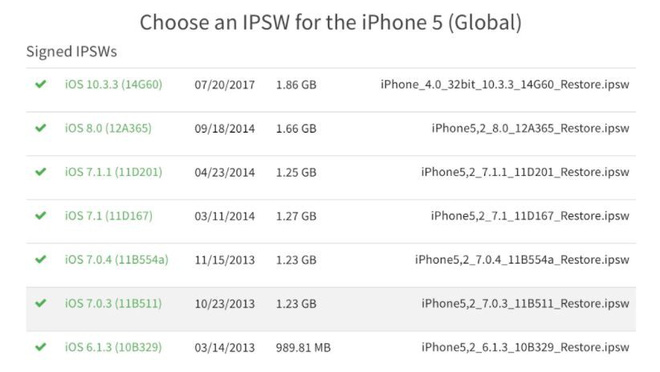Open the iOS 7.0.4 (11B554a) link

(x=117, y=260)
